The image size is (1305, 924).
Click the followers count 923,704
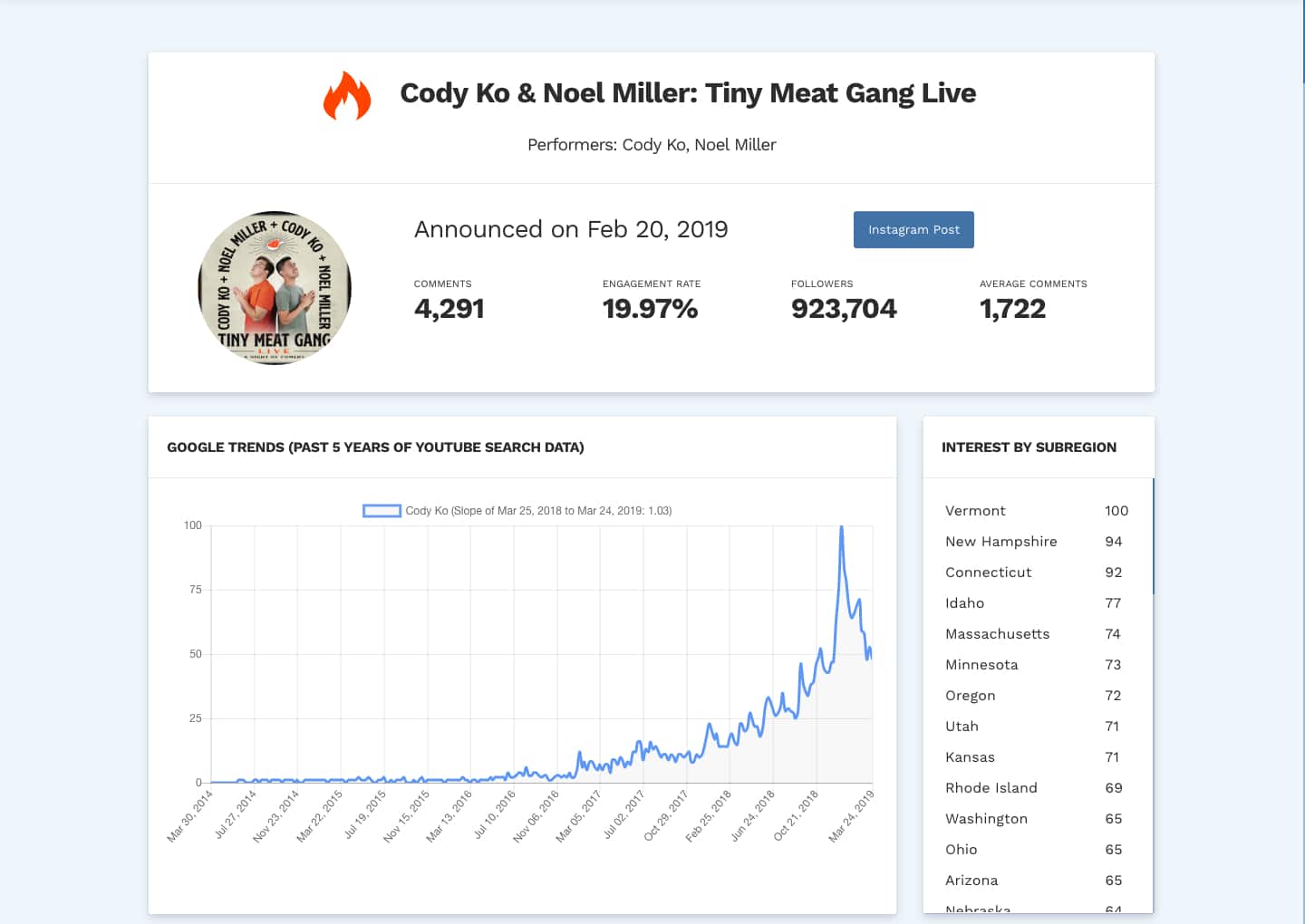tap(844, 309)
